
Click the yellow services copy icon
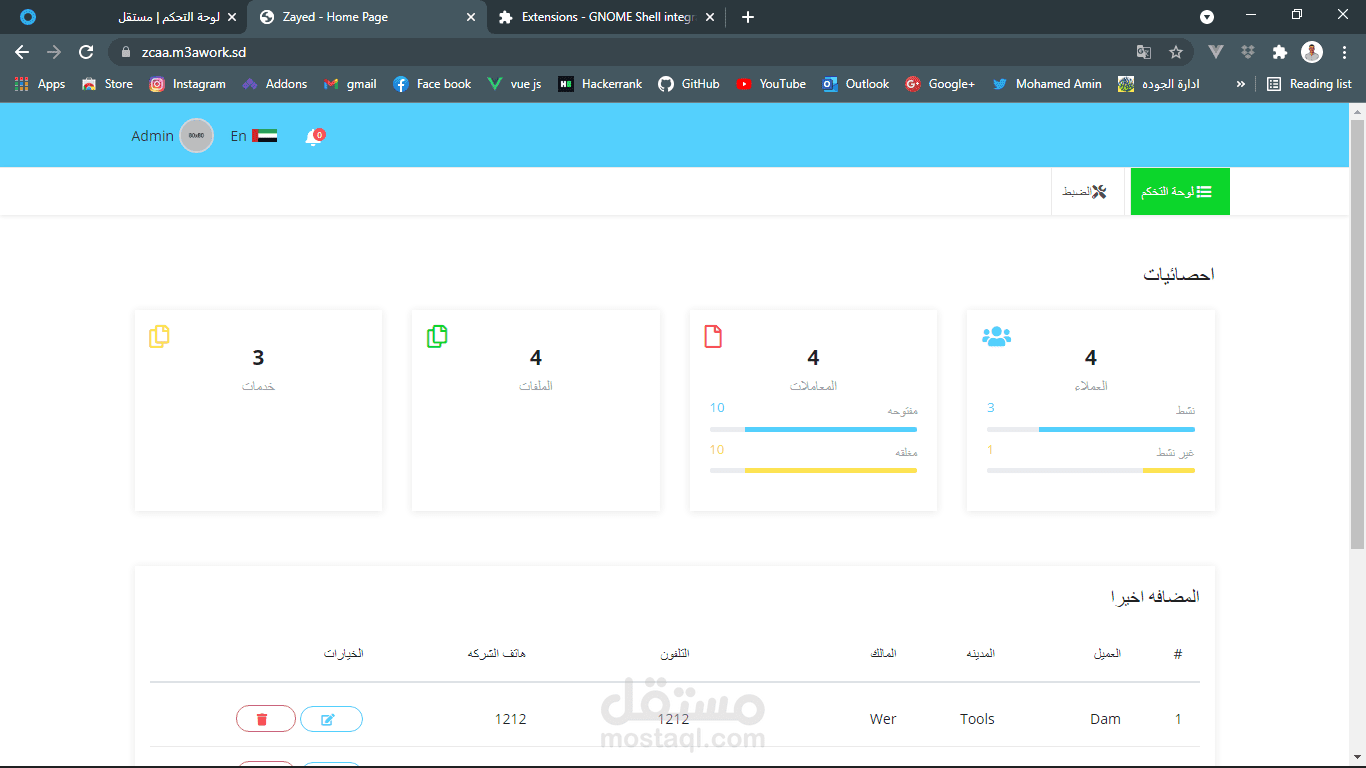coord(159,337)
